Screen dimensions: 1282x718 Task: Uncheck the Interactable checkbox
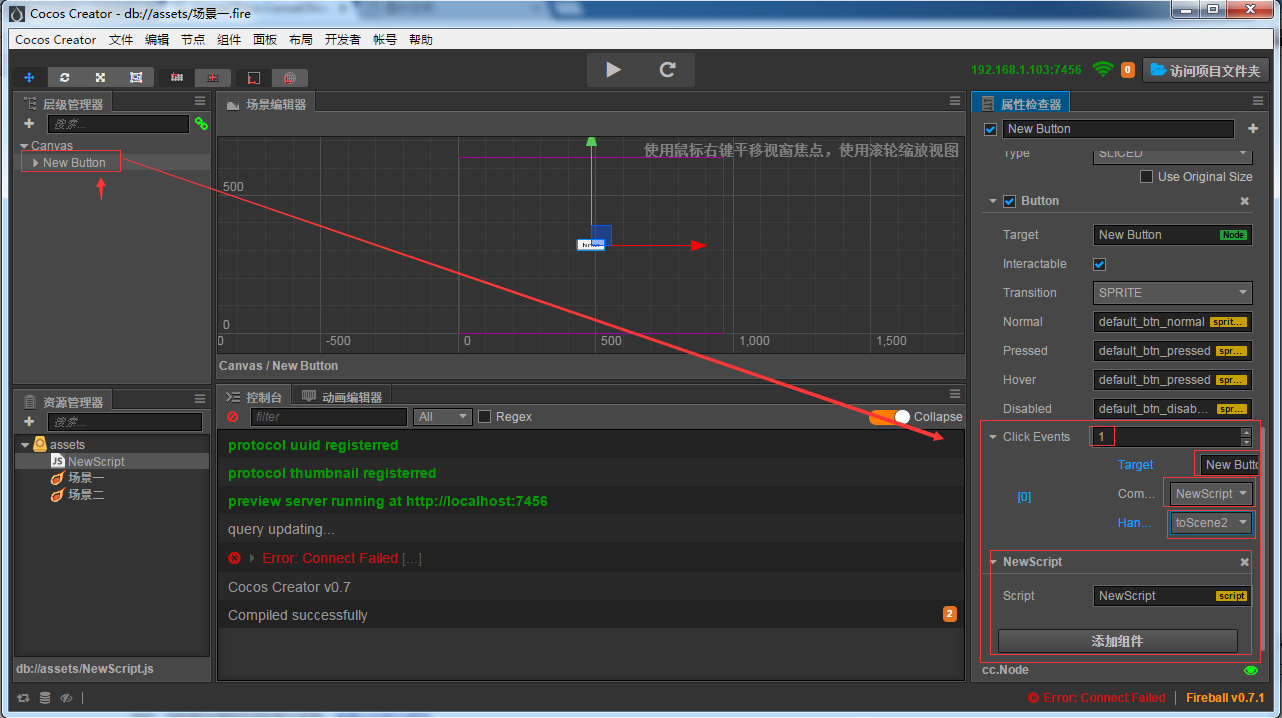tap(1100, 264)
